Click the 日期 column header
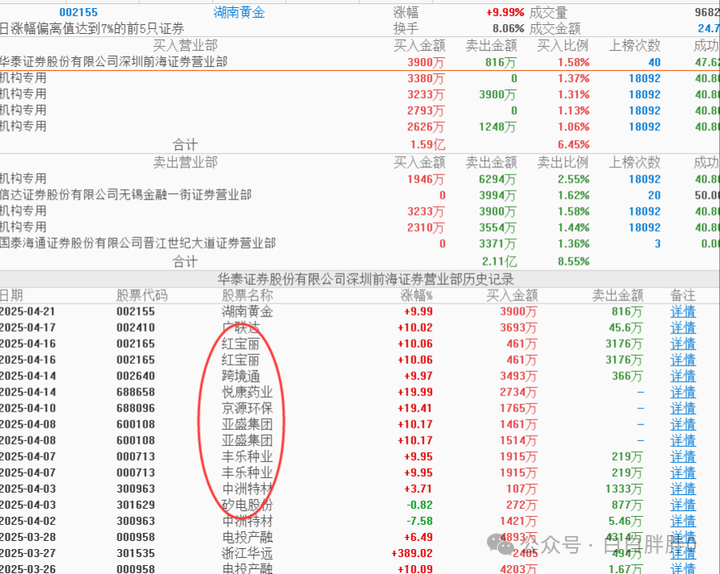720x574 pixels. point(11,295)
